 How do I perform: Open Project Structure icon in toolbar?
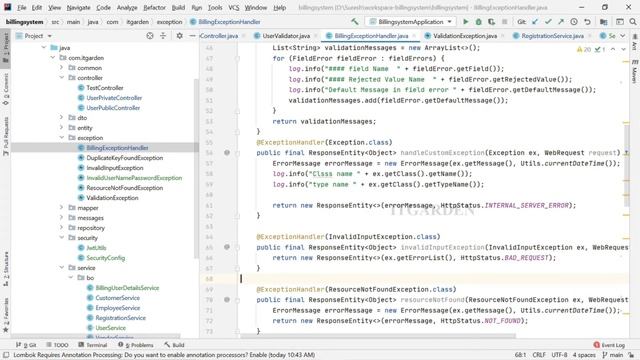[x=604, y=22]
